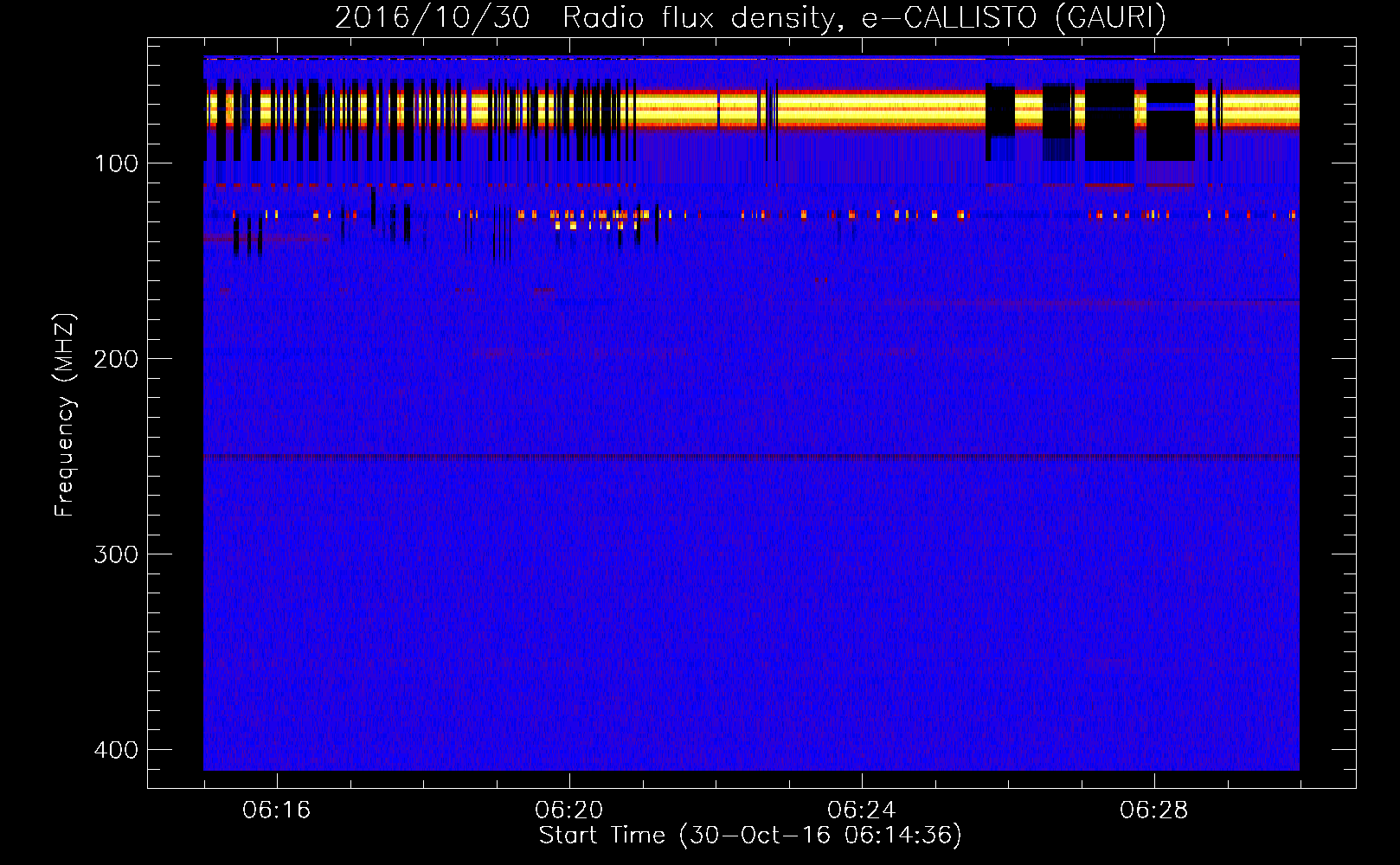Click the 06:28 time axis label
Viewport: 1400px width, 865px height.
(x=1154, y=811)
